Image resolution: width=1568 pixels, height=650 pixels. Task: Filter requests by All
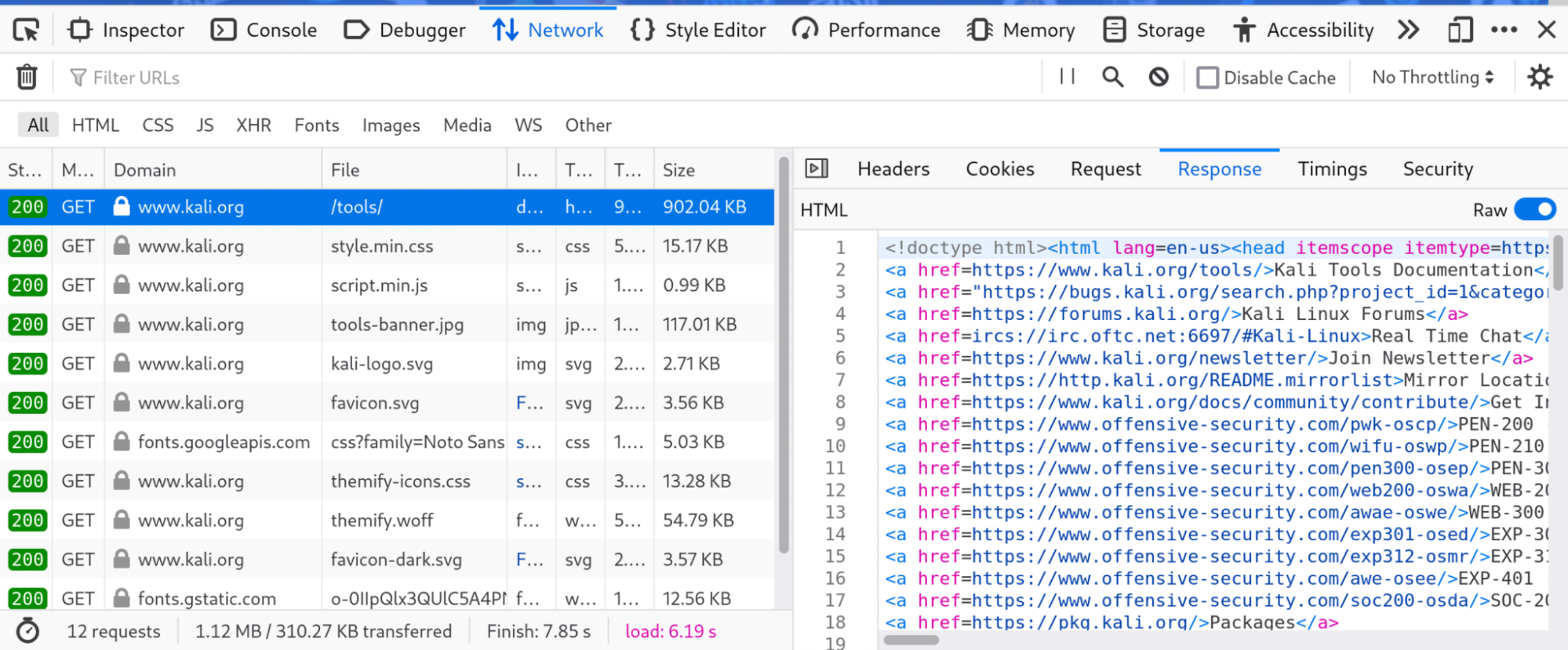click(38, 125)
